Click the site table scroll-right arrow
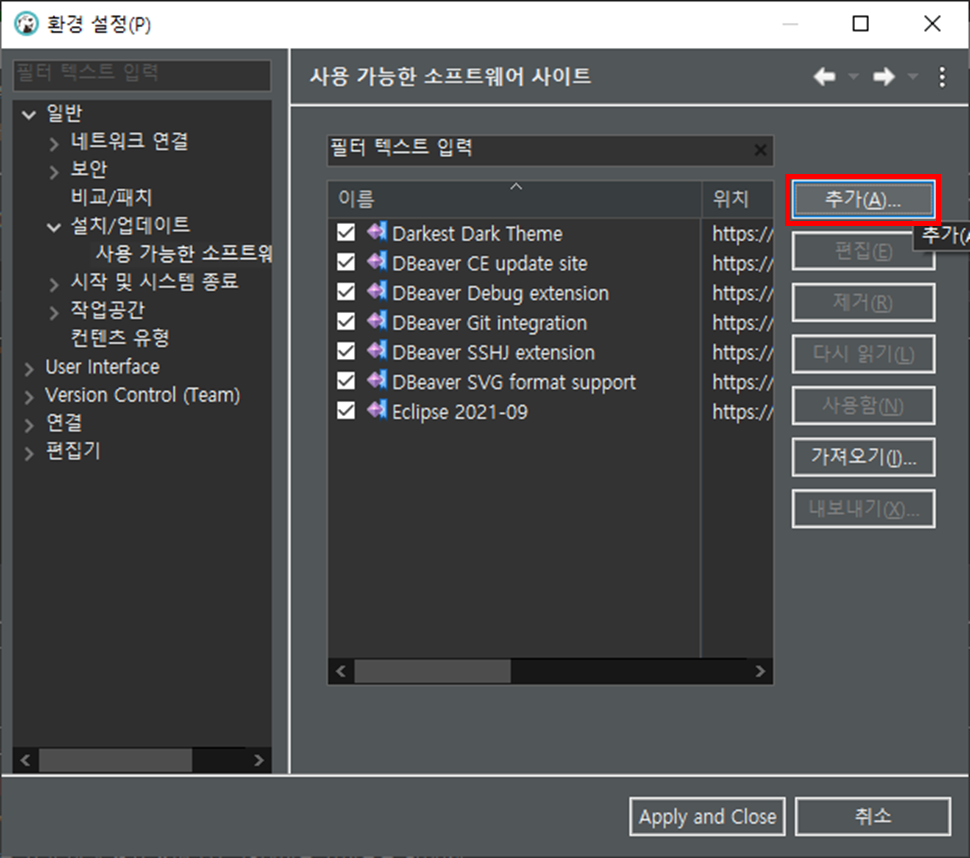This screenshot has height=858, width=970. 760,671
